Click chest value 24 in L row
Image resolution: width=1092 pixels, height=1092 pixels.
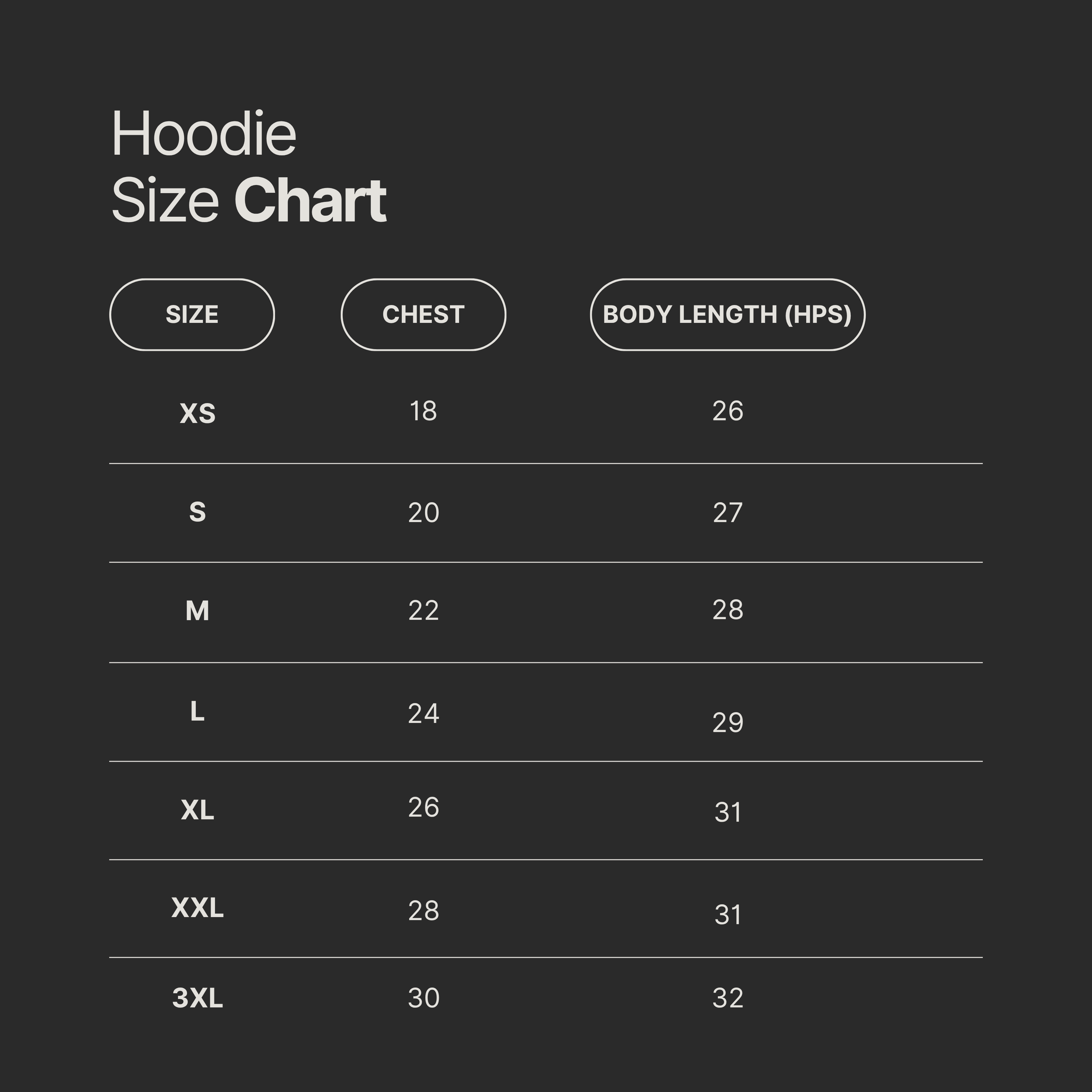coord(423,713)
